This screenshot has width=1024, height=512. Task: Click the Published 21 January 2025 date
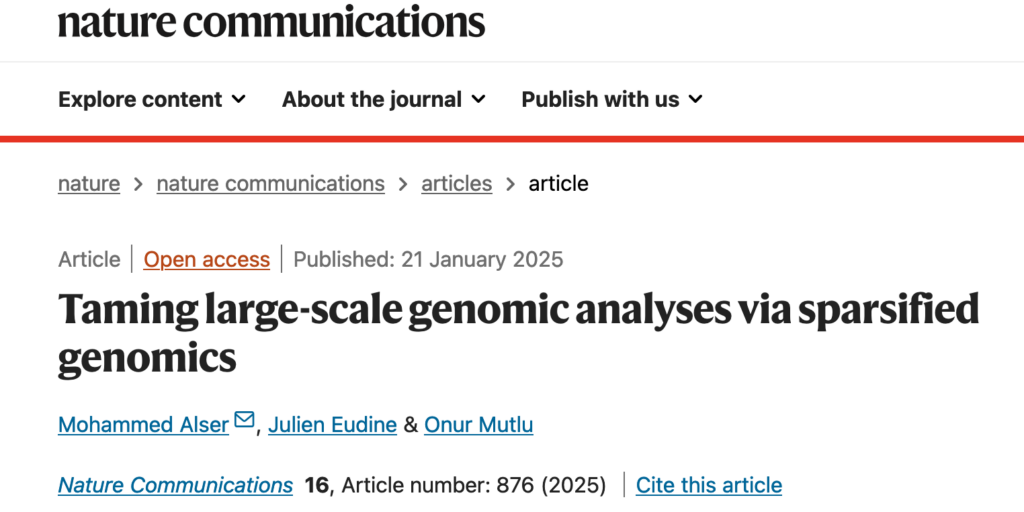tap(428, 259)
